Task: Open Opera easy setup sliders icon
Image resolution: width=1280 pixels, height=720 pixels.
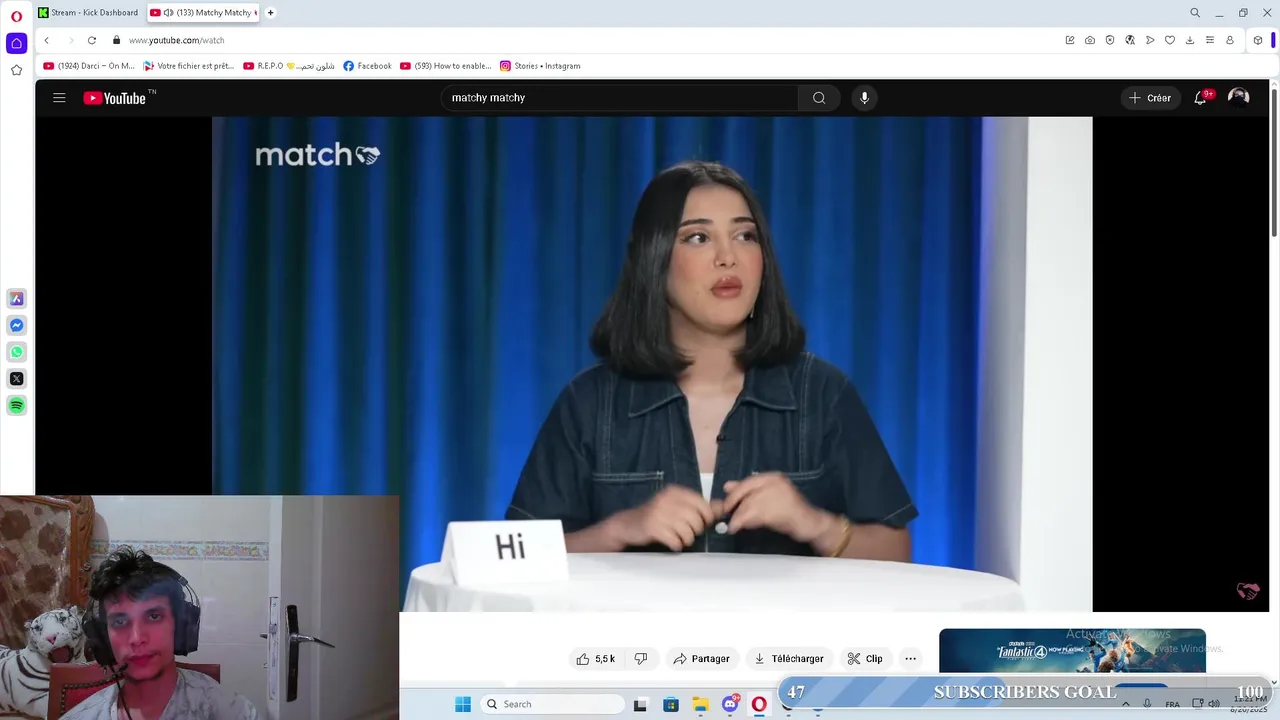Action: coord(1210,40)
